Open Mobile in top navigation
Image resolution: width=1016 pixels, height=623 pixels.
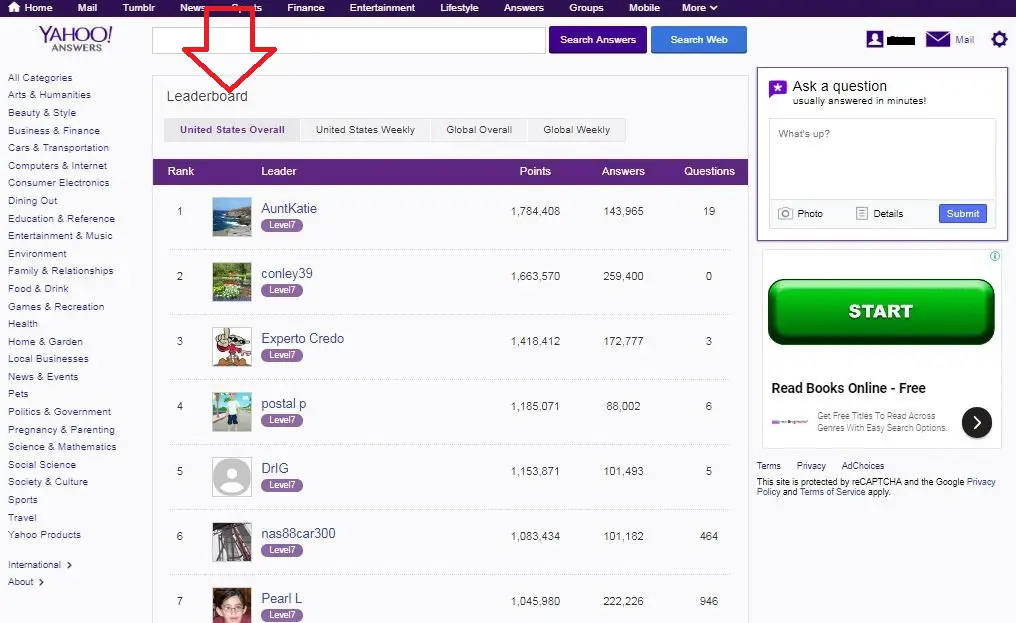coord(644,8)
